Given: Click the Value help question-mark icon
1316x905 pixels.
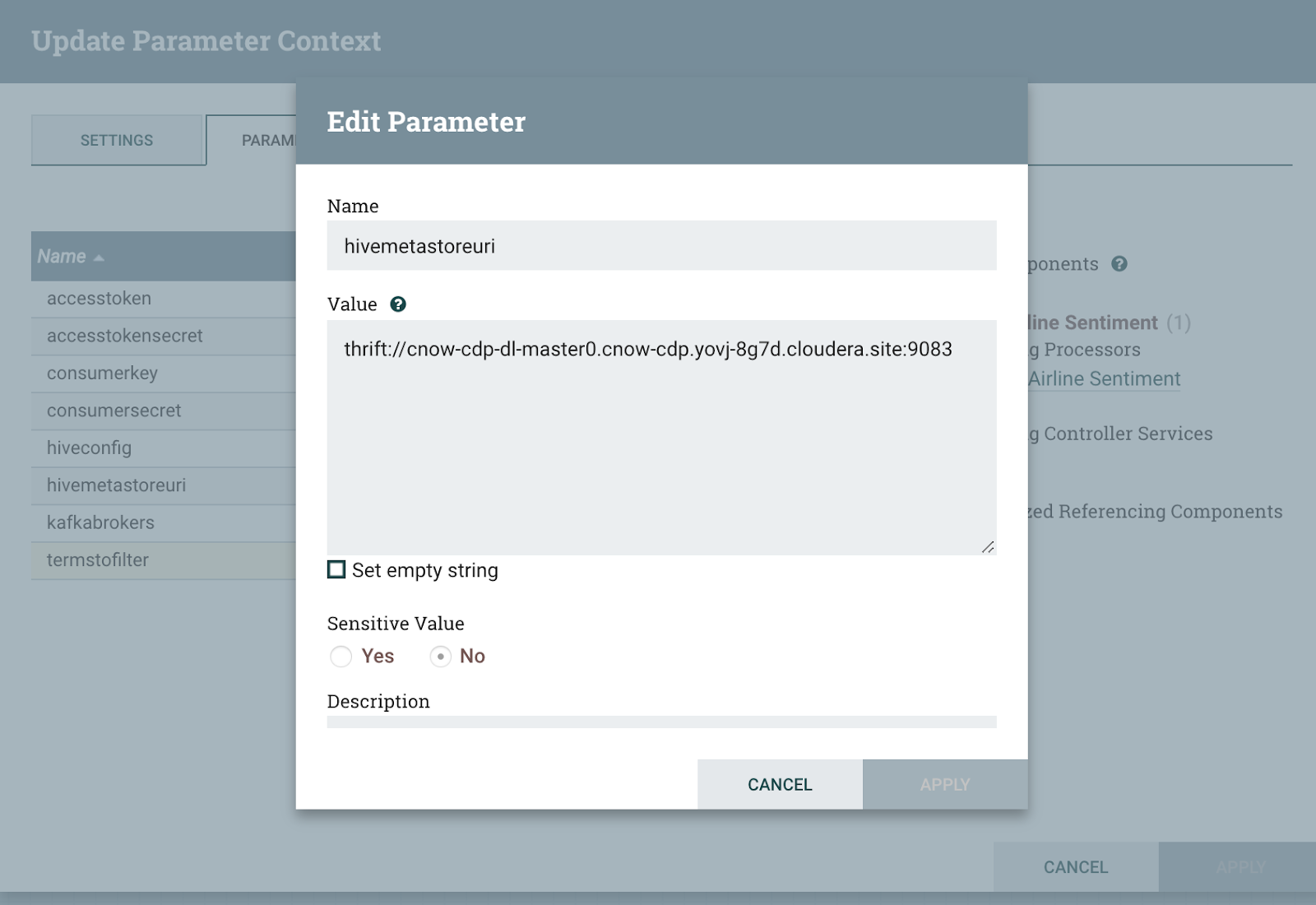Looking at the screenshot, I should pos(398,304).
